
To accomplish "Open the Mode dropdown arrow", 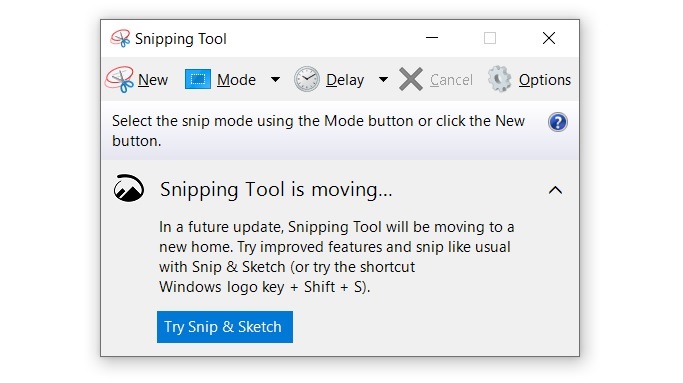I will pyautogui.click(x=275, y=79).
